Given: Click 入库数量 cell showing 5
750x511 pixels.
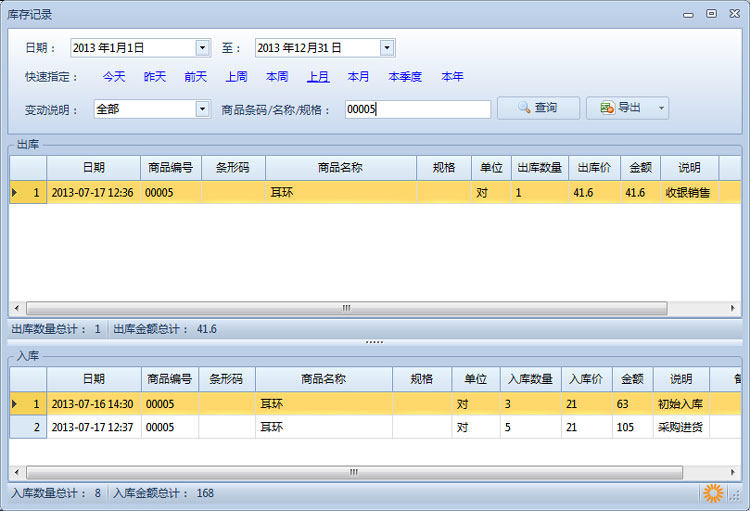Looking at the screenshot, I should (x=530, y=427).
